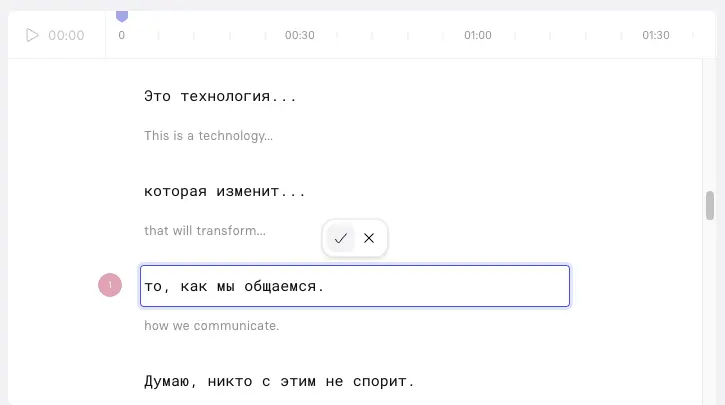
Task: Click the 01:30 timeline mark
Action: (x=656, y=35)
